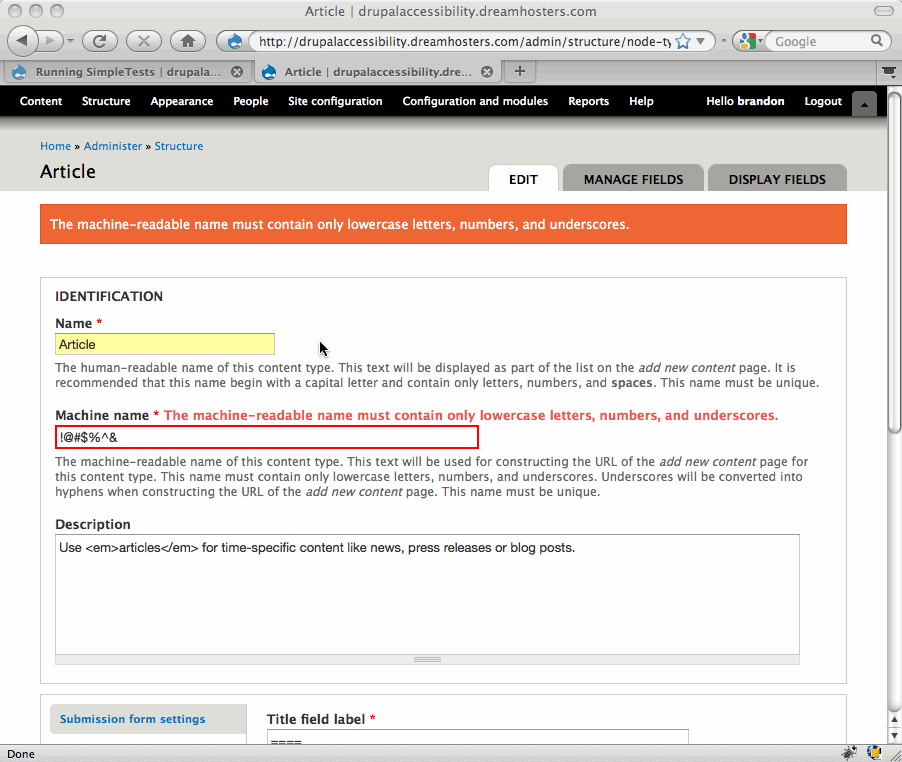Close the Article browser tab
Viewport: 902px width, 762px height.
[487, 72]
